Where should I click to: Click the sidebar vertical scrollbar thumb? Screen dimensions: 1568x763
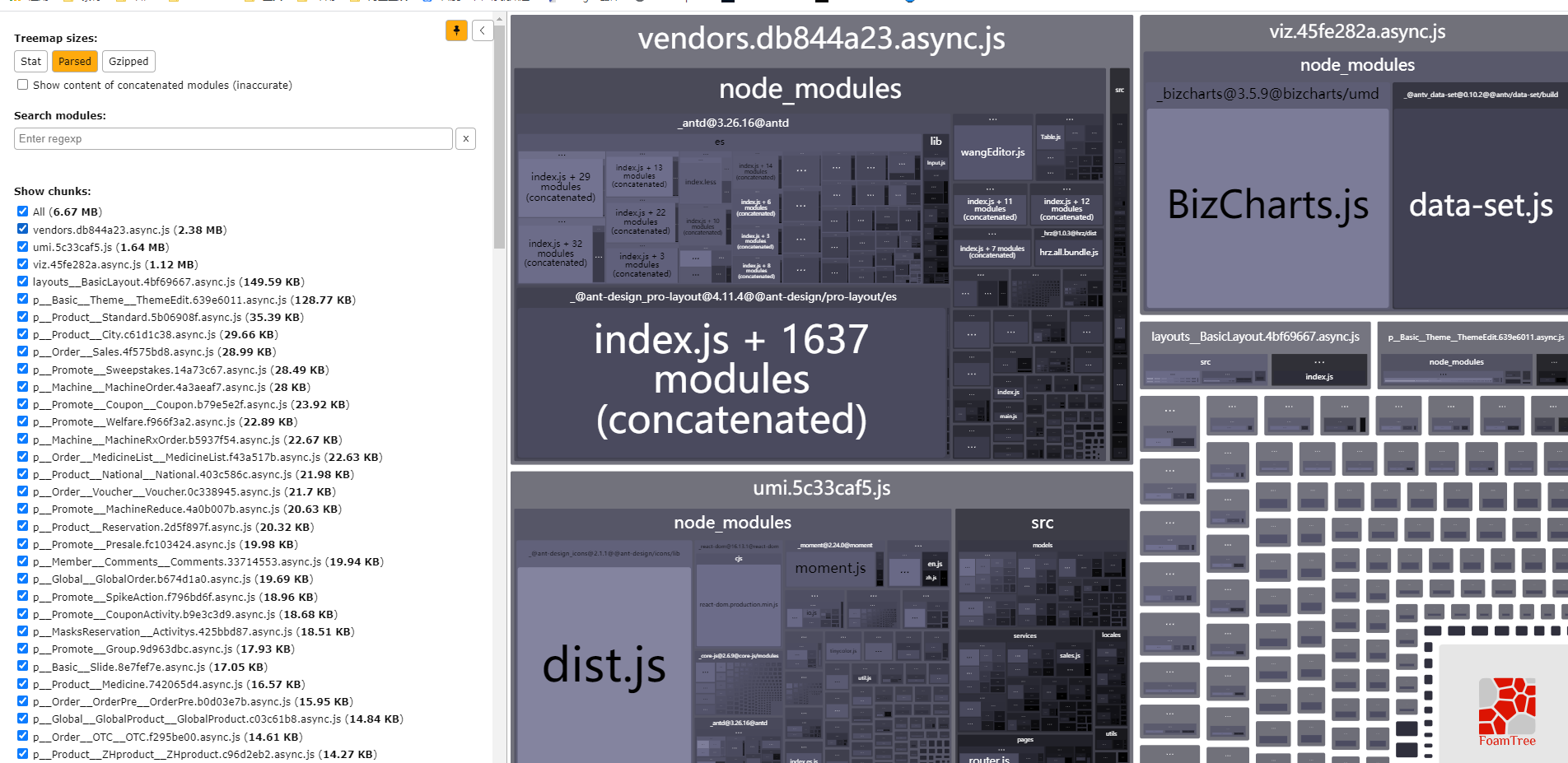click(499, 136)
